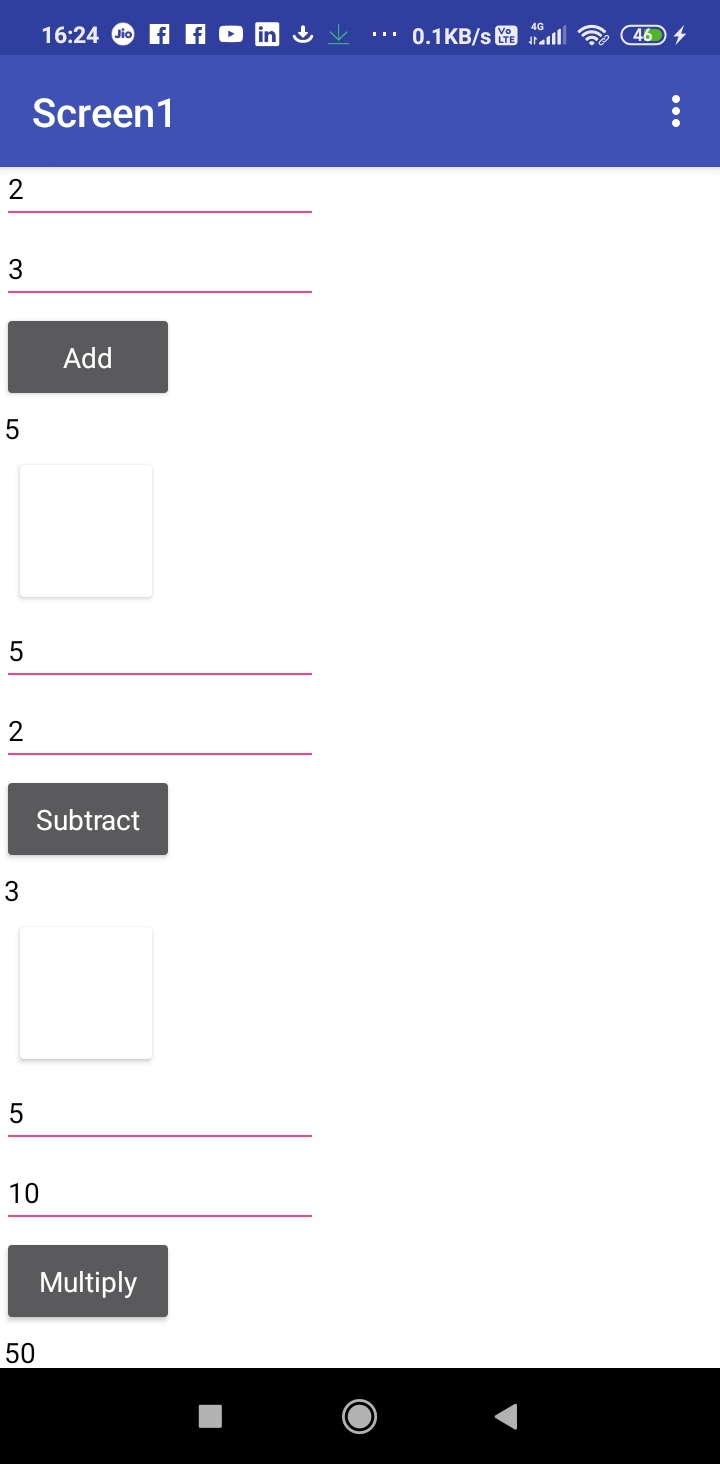Focus the subtraction field containing 2
The width and height of the screenshot is (720, 1464).
[160, 732]
